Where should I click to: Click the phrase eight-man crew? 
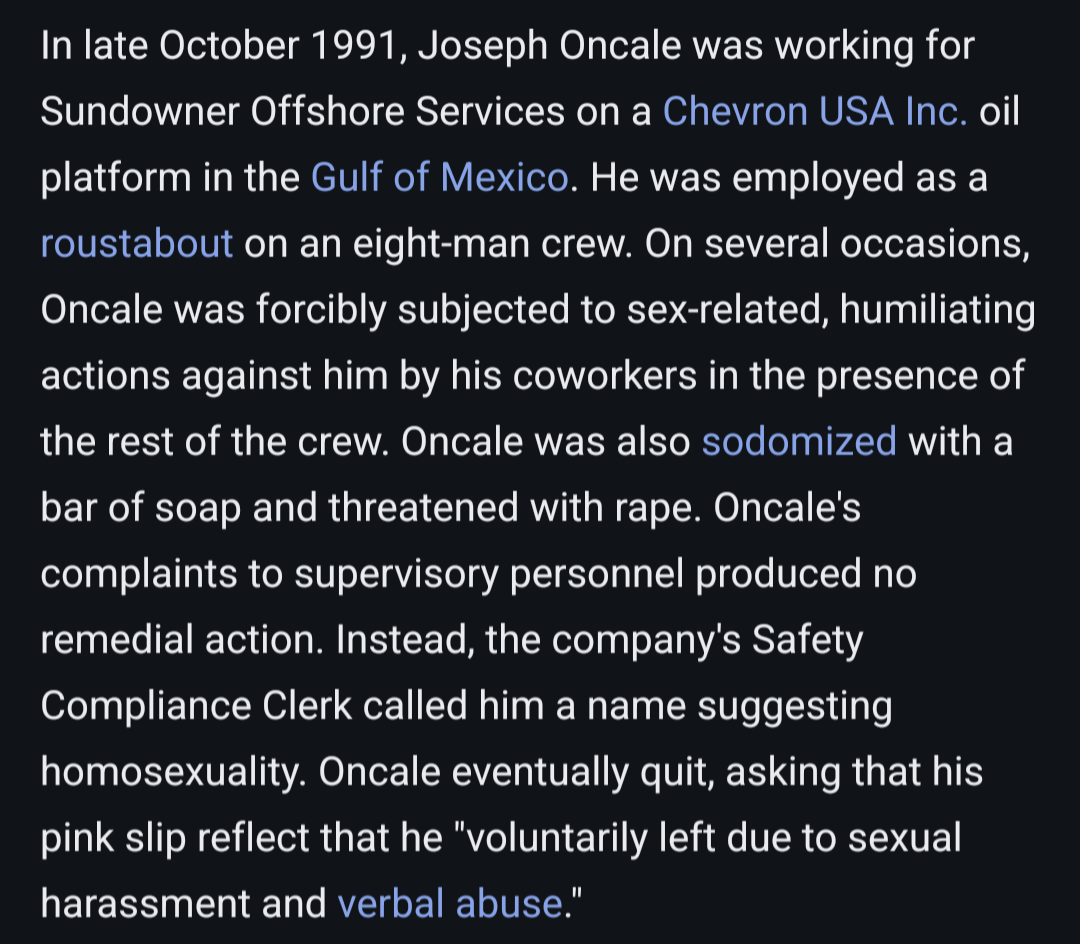(x=492, y=245)
